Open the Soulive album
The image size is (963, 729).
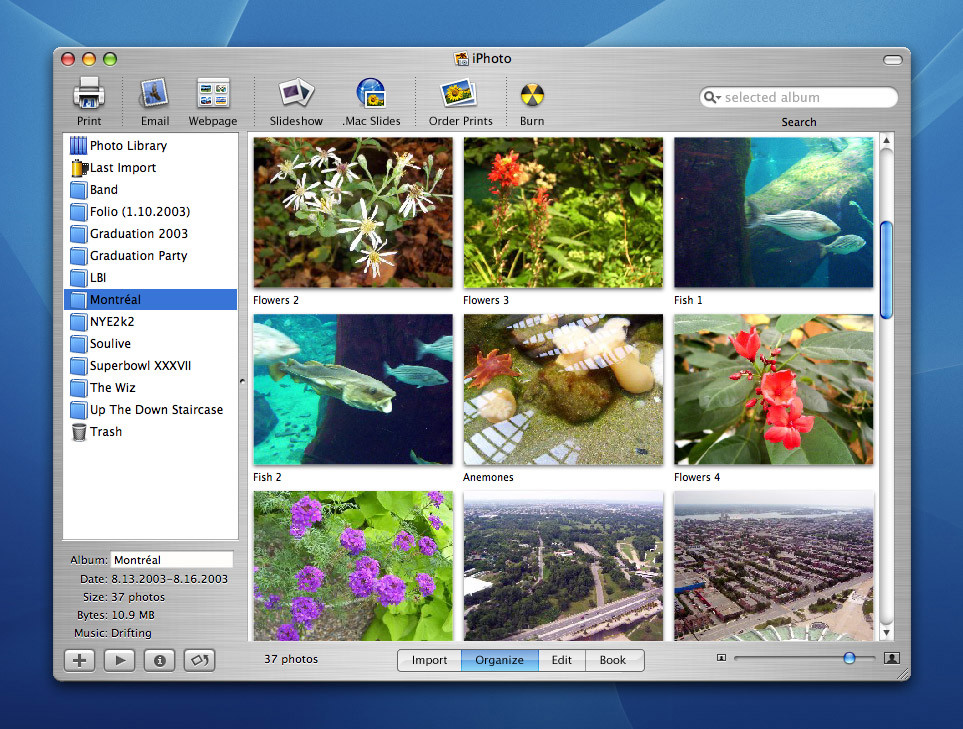[150, 344]
